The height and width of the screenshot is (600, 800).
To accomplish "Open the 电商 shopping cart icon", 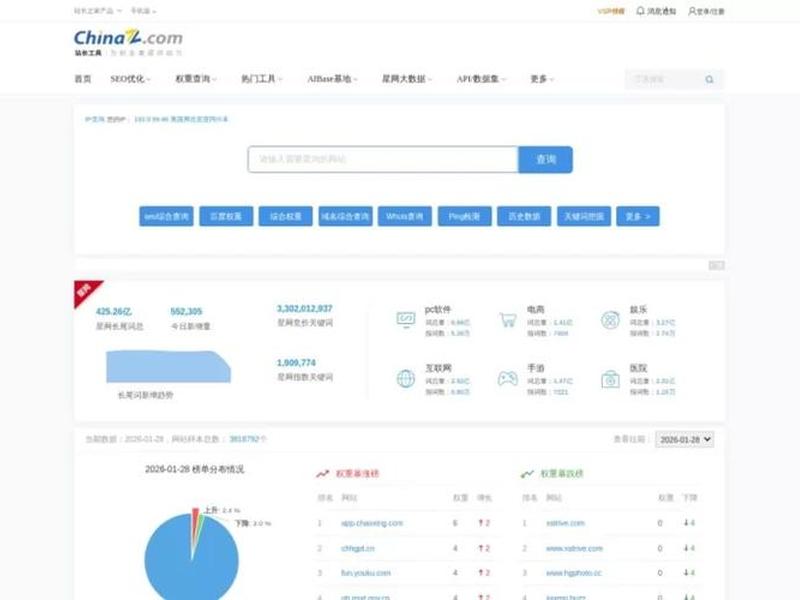I will tap(508, 320).
